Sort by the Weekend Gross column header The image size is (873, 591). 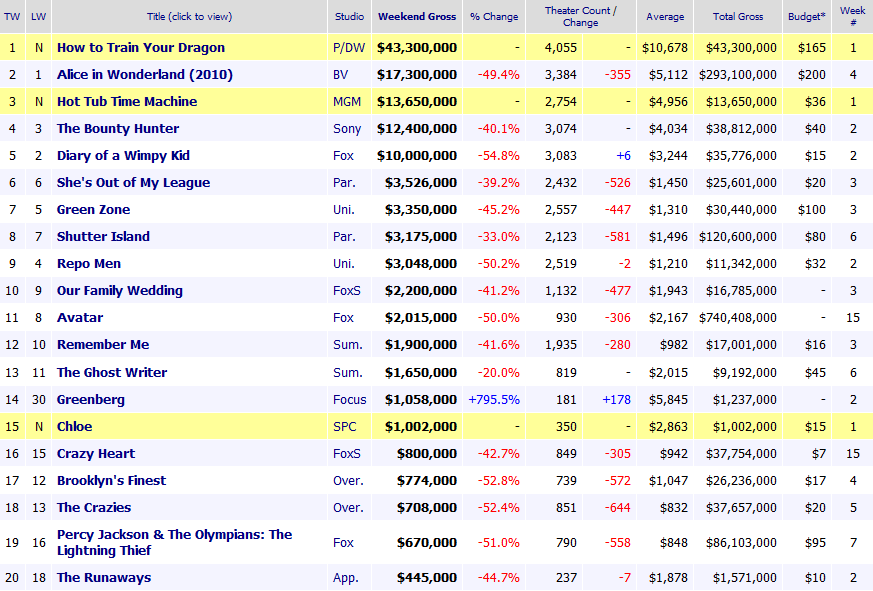pyautogui.click(x=416, y=17)
